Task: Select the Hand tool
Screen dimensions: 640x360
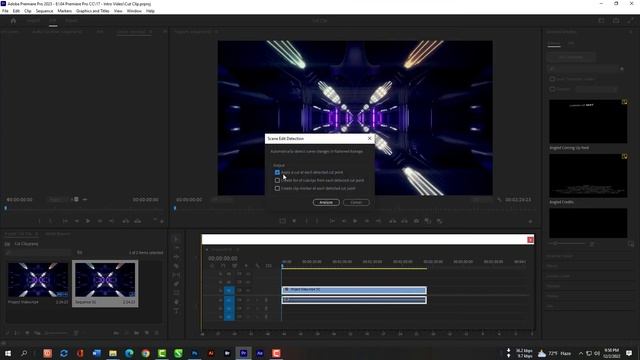Action: (x=176, y=302)
